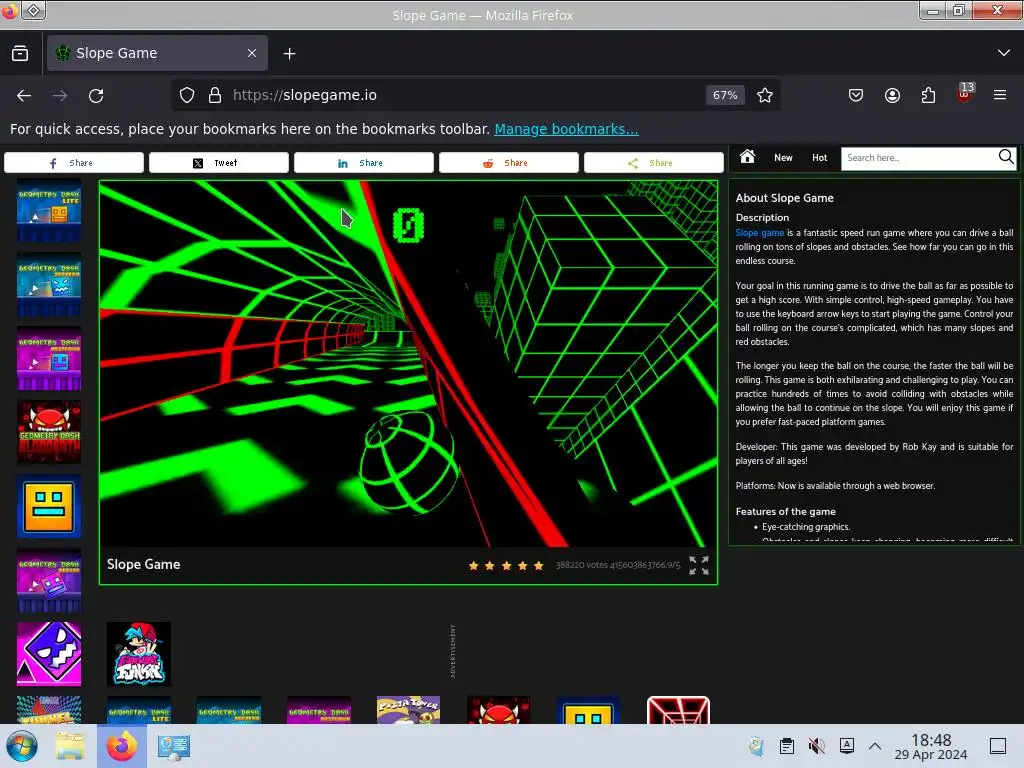Open the start menu button
1024x768 pixels.
(x=22, y=746)
